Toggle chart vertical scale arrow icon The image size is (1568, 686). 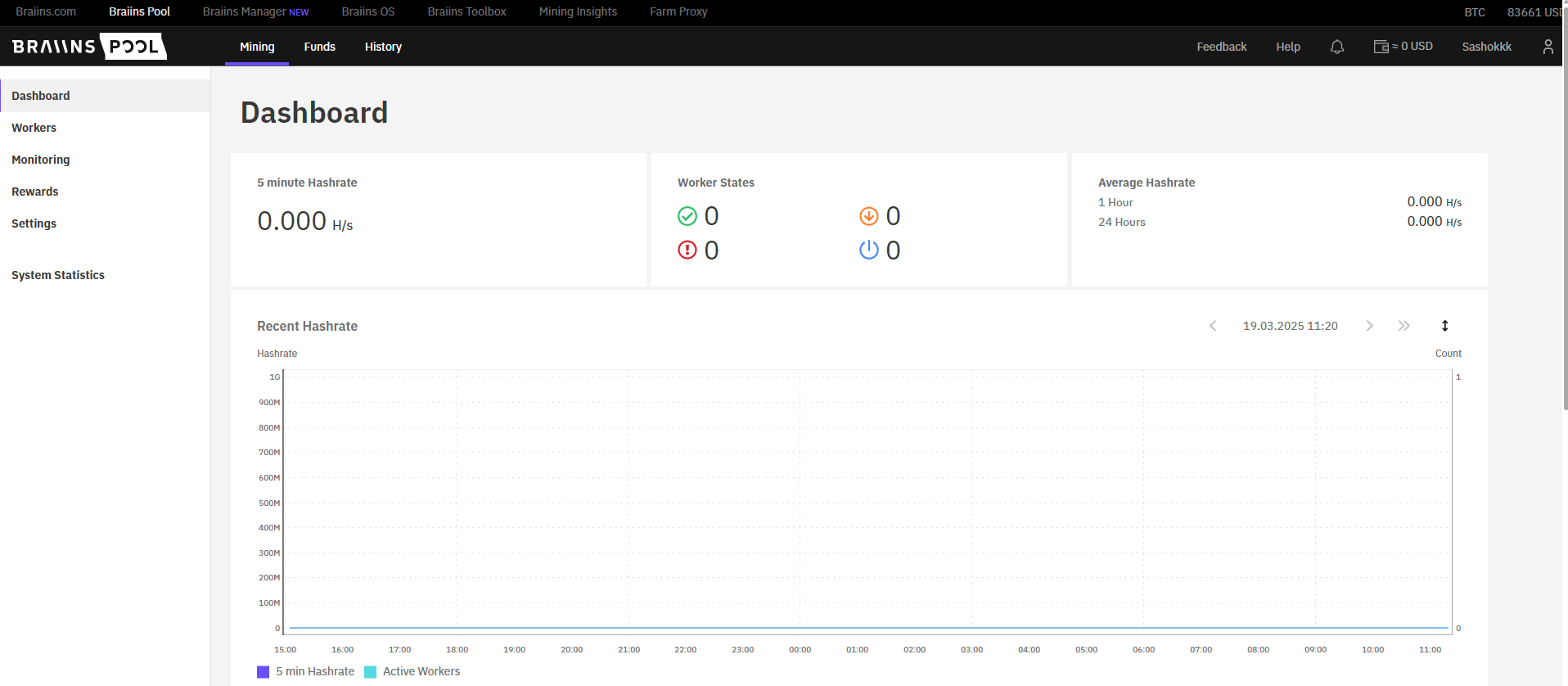(x=1444, y=326)
